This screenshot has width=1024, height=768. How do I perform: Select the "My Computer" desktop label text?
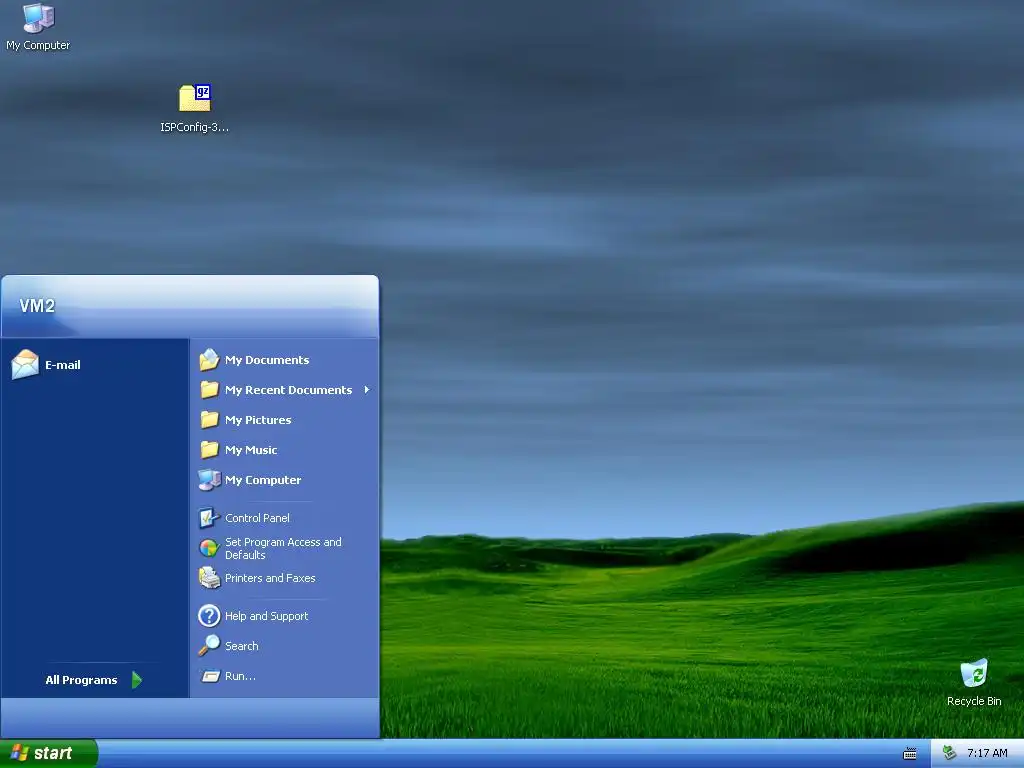(38, 45)
